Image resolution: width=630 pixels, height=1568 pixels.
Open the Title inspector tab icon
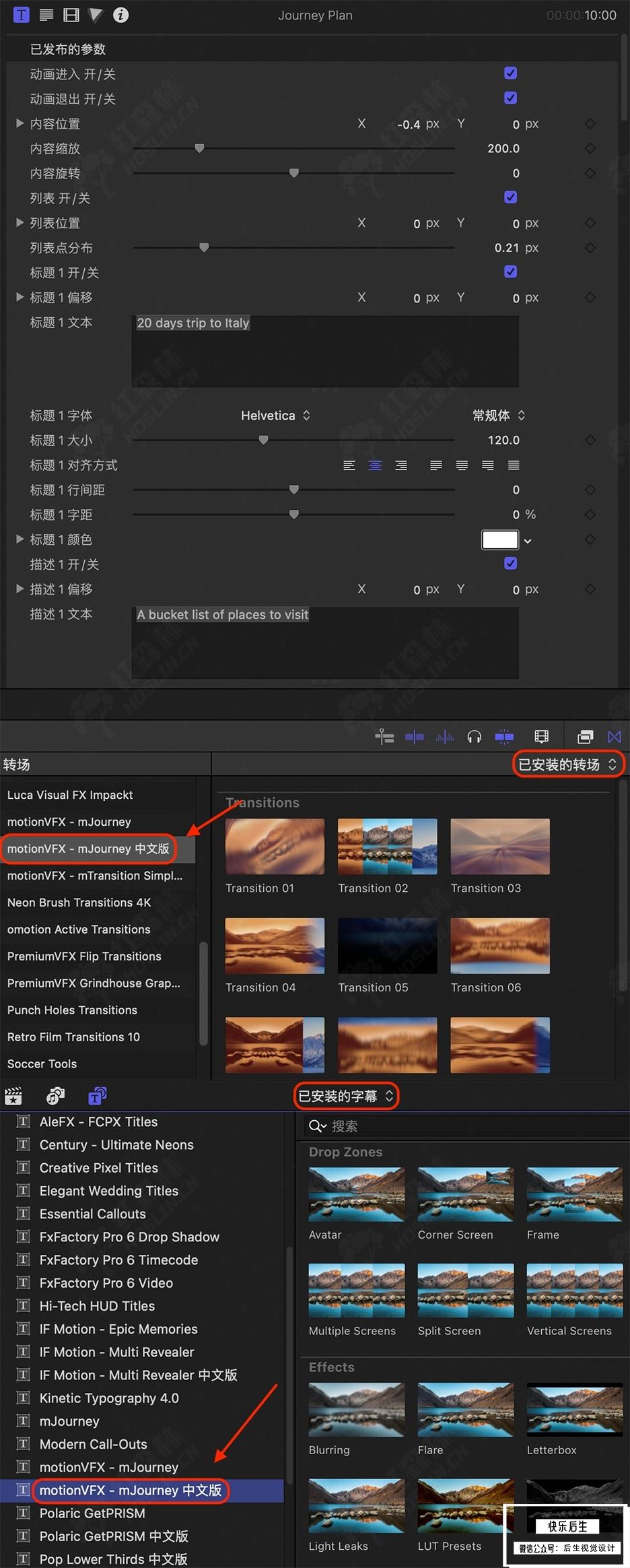(22, 15)
